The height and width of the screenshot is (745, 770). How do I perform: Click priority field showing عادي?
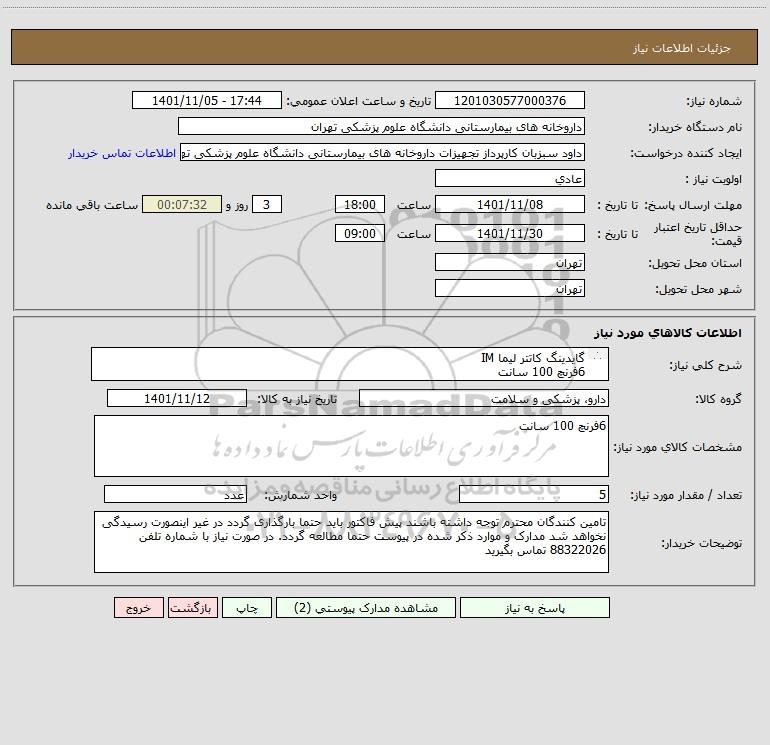[510, 178]
